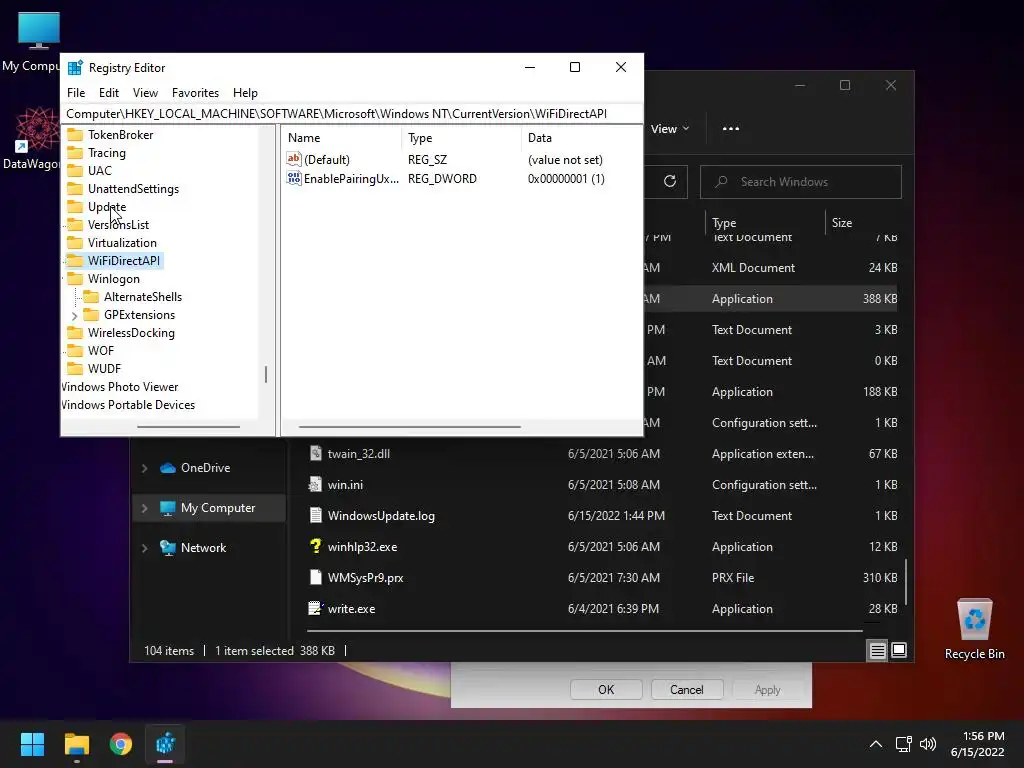Open the Windows Start menu
Image resolution: width=1024 pixels, height=768 pixels.
(32, 744)
